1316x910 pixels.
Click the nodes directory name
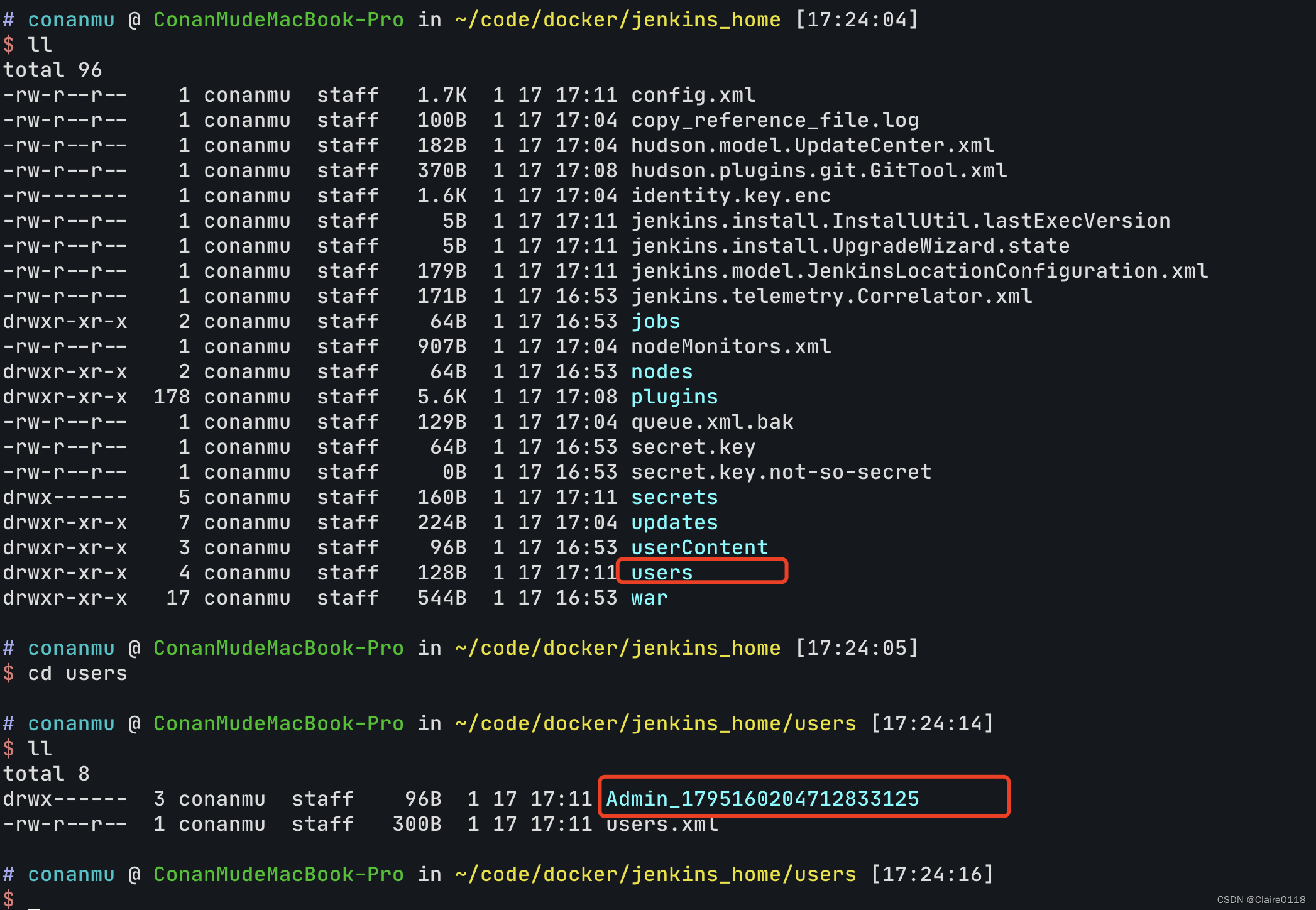(661, 372)
